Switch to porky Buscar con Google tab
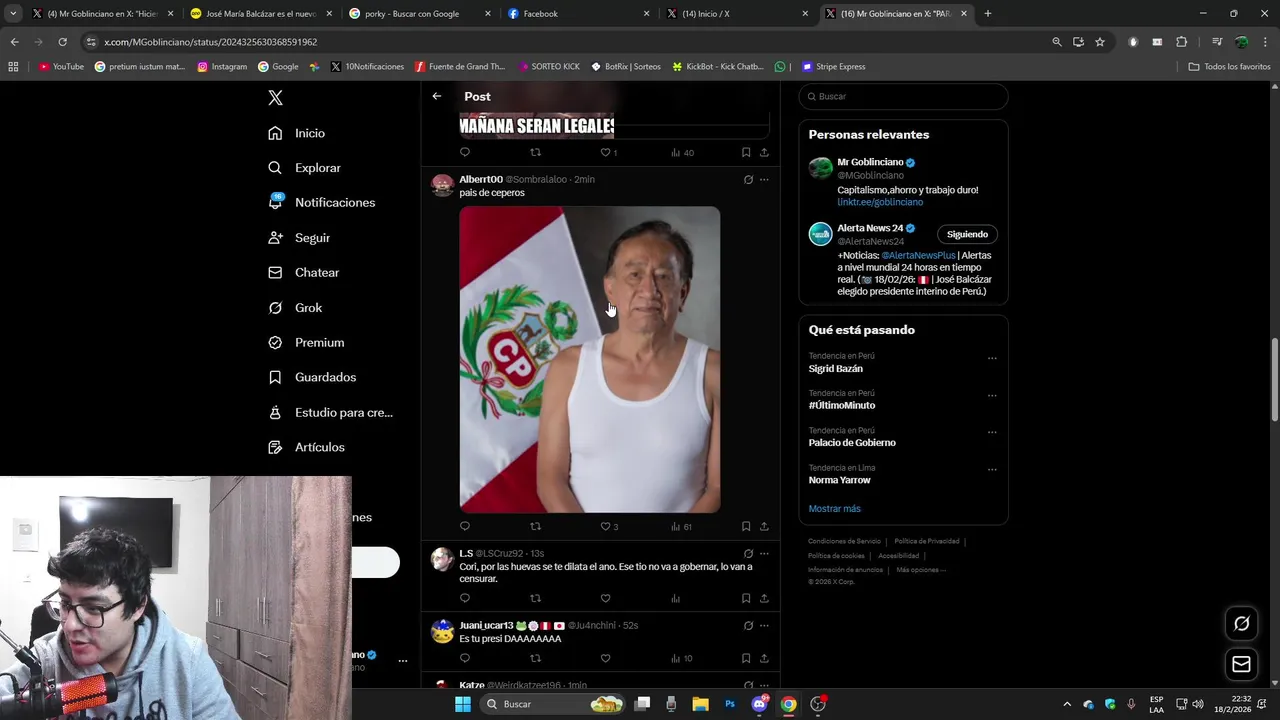Screen dimensions: 1280x720 coord(420,14)
